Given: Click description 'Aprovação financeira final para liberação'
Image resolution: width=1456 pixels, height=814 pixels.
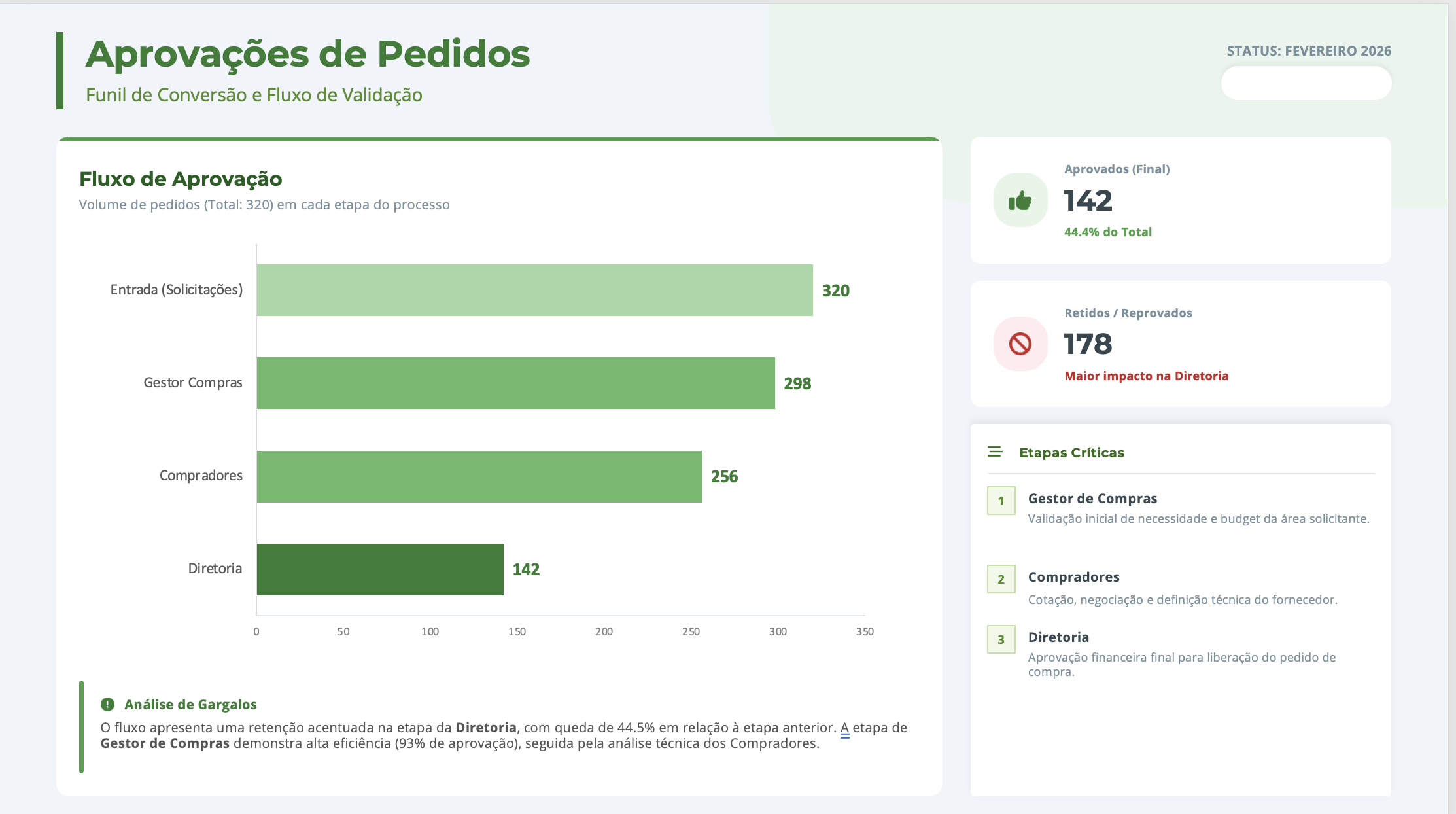Looking at the screenshot, I should (x=1182, y=664).
